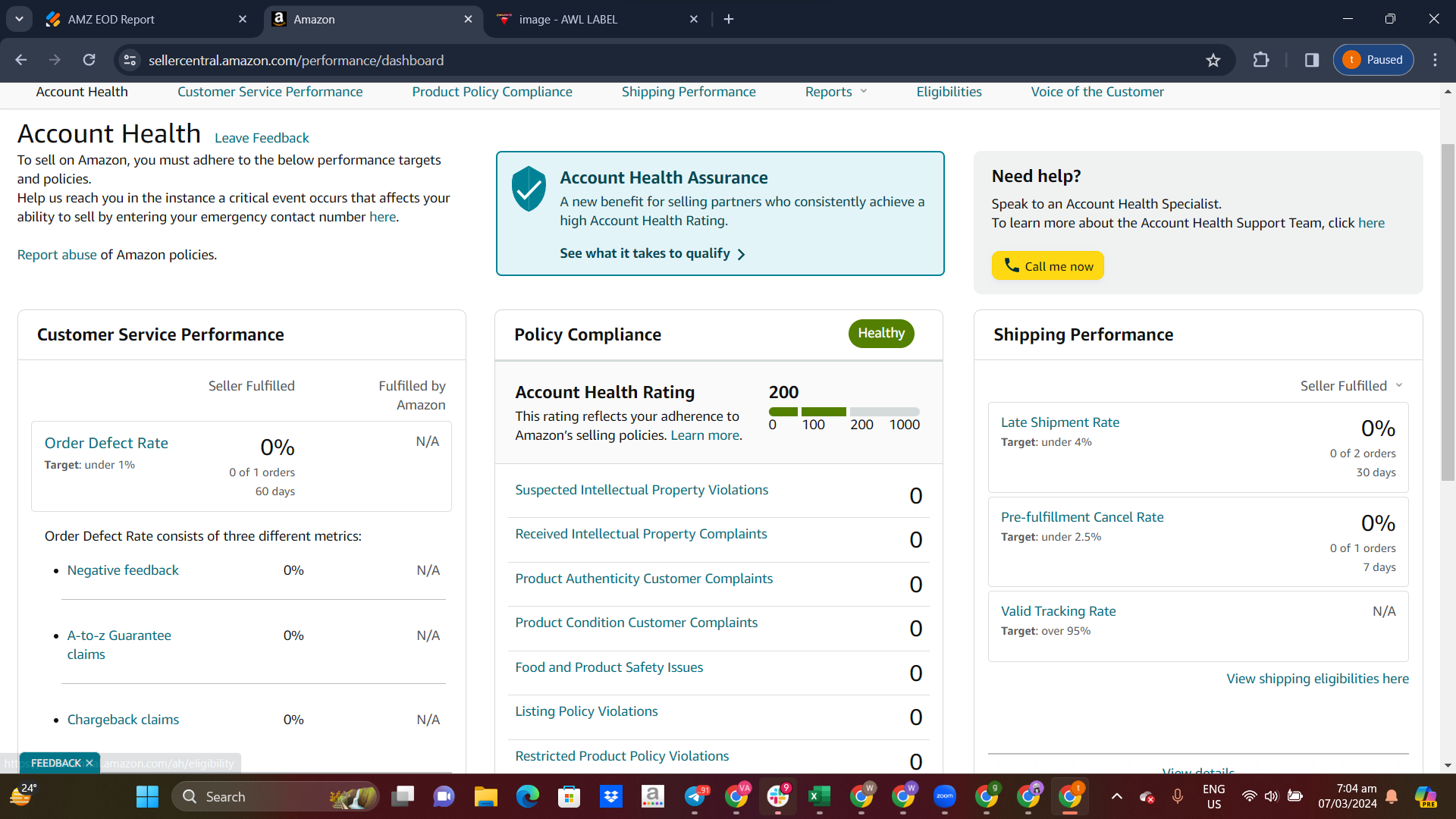Click View shipping eligibilities here
The width and height of the screenshot is (1456, 819).
click(1317, 679)
